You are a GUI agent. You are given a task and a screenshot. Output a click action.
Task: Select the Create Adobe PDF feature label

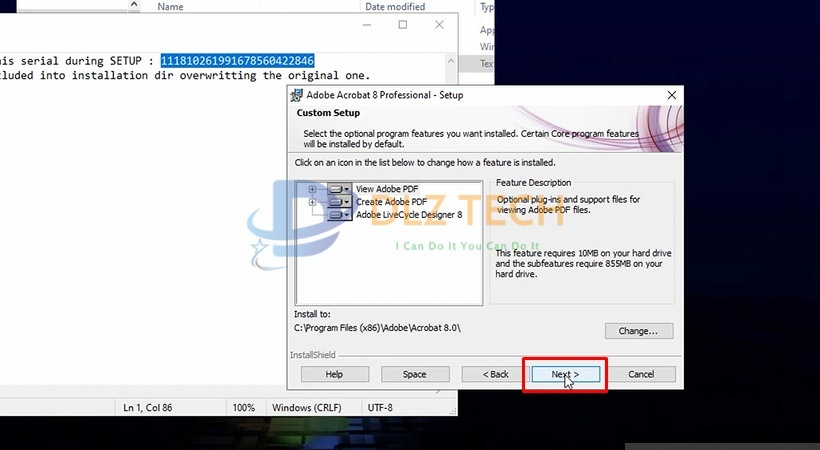391,201
